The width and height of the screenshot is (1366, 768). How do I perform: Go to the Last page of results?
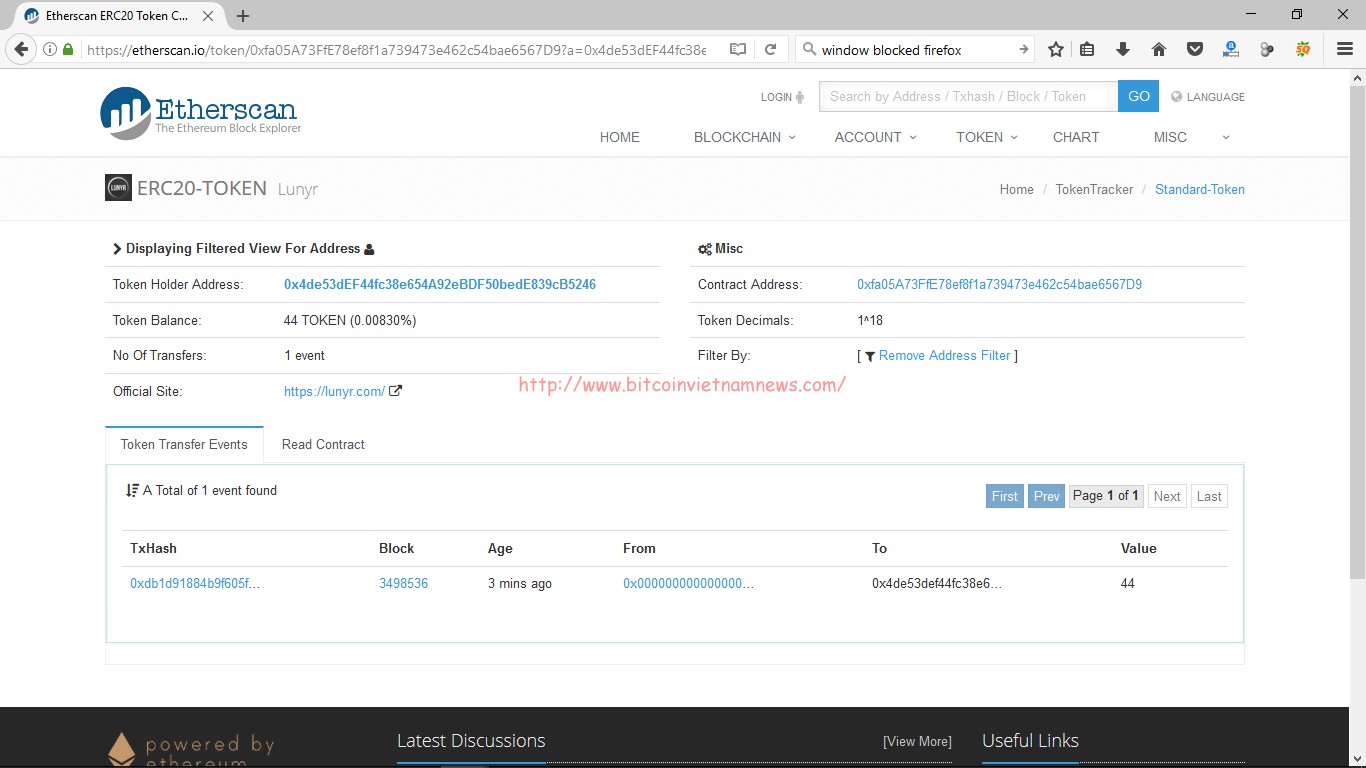pos(1209,496)
